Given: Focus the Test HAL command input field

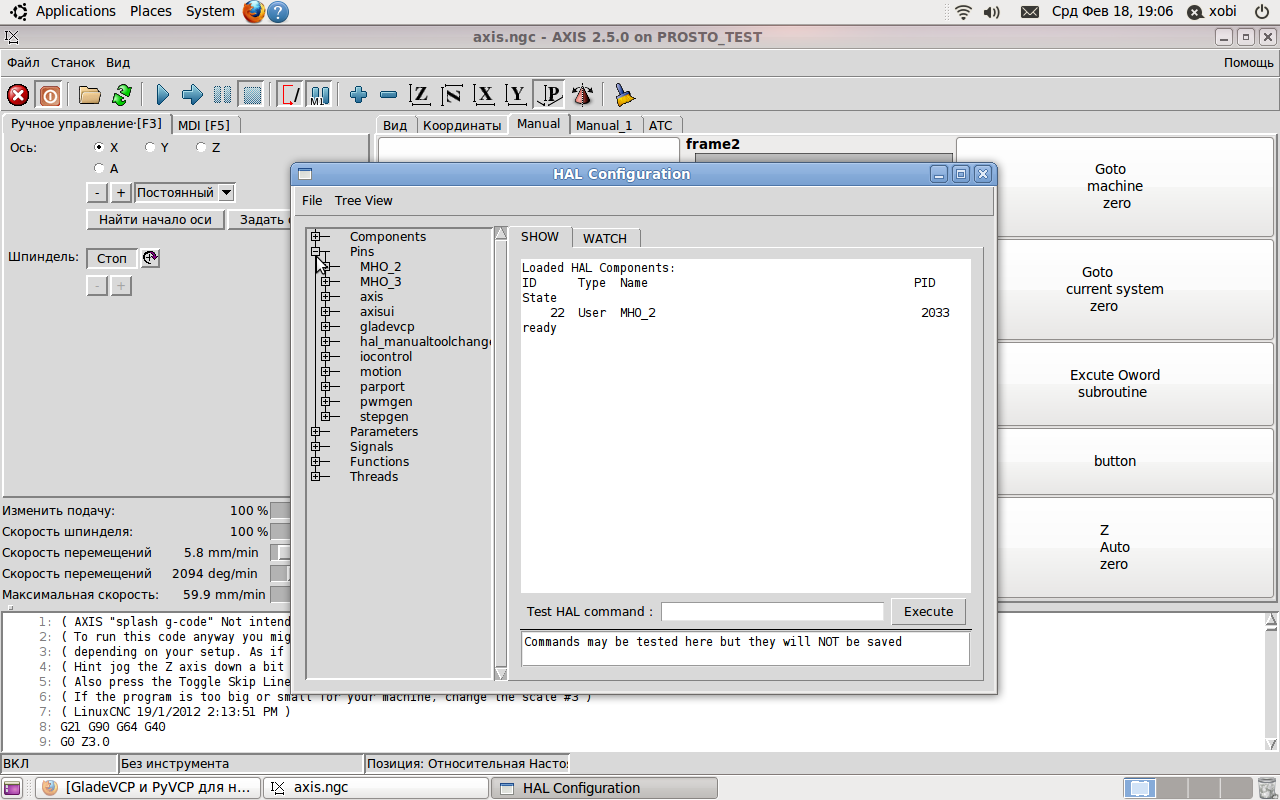Looking at the screenshot, I should click(x=773, y=611).
